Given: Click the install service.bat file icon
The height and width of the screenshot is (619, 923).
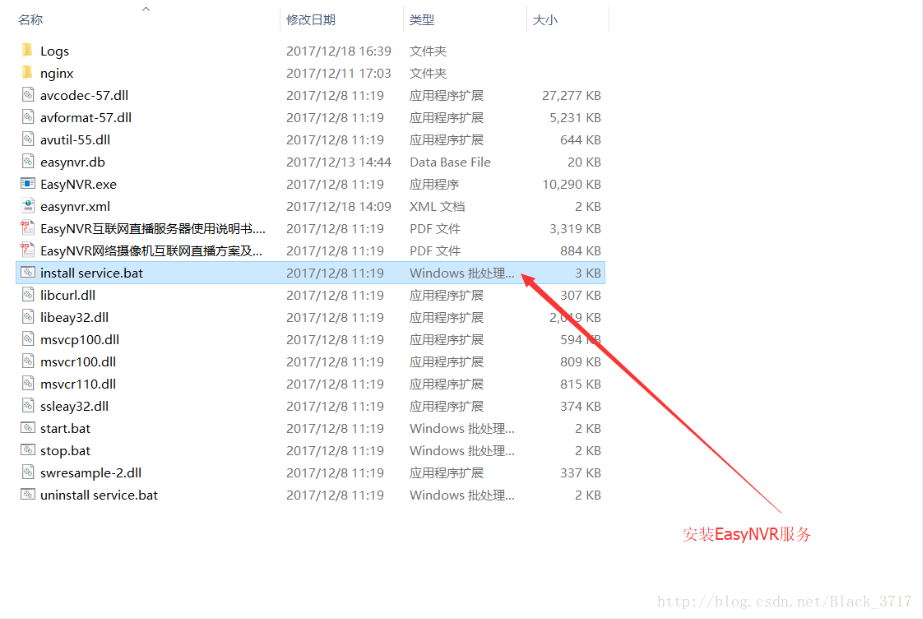Looking at the screenshot, I should [x=28, y=272].
